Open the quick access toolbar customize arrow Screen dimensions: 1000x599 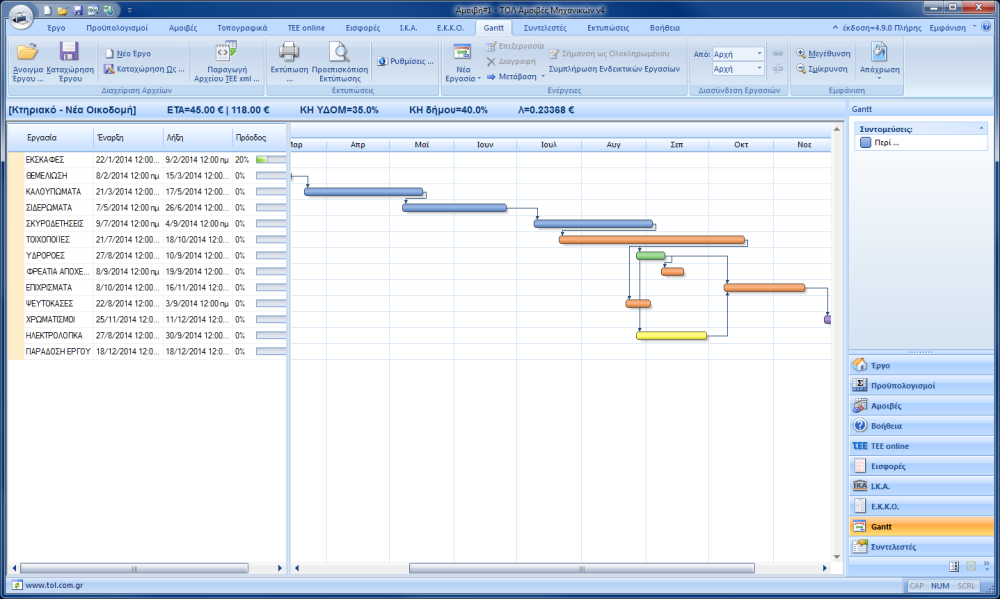(129, 10)
